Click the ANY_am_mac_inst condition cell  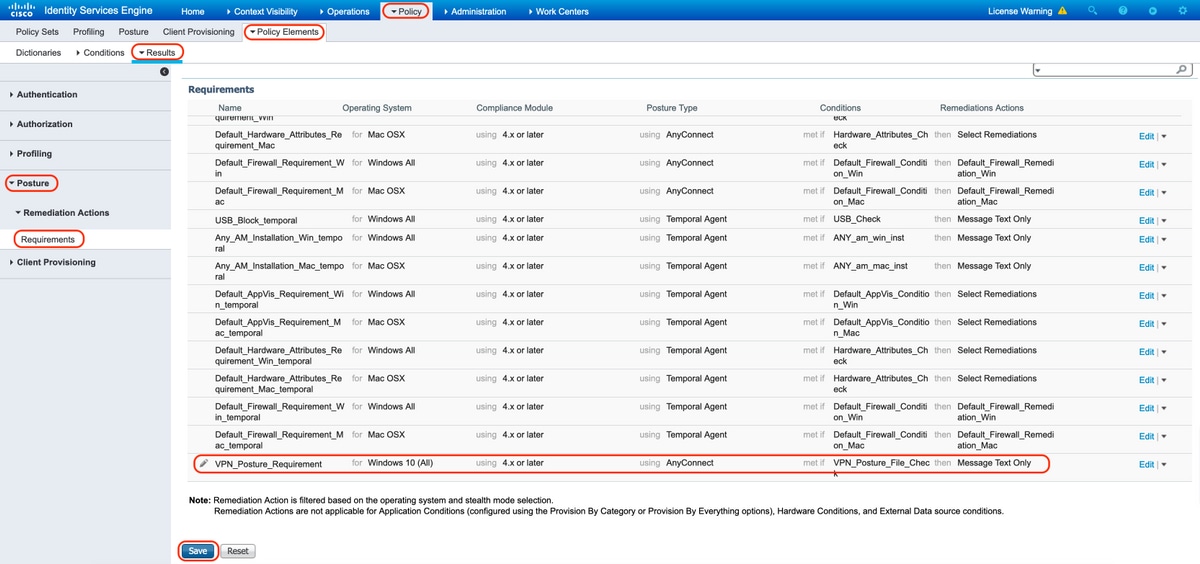coord(870,266)
